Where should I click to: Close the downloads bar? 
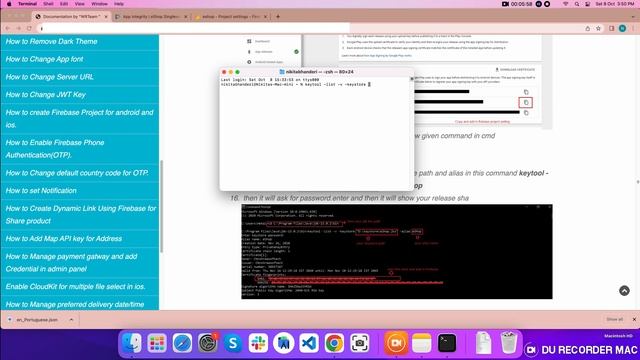634,319
